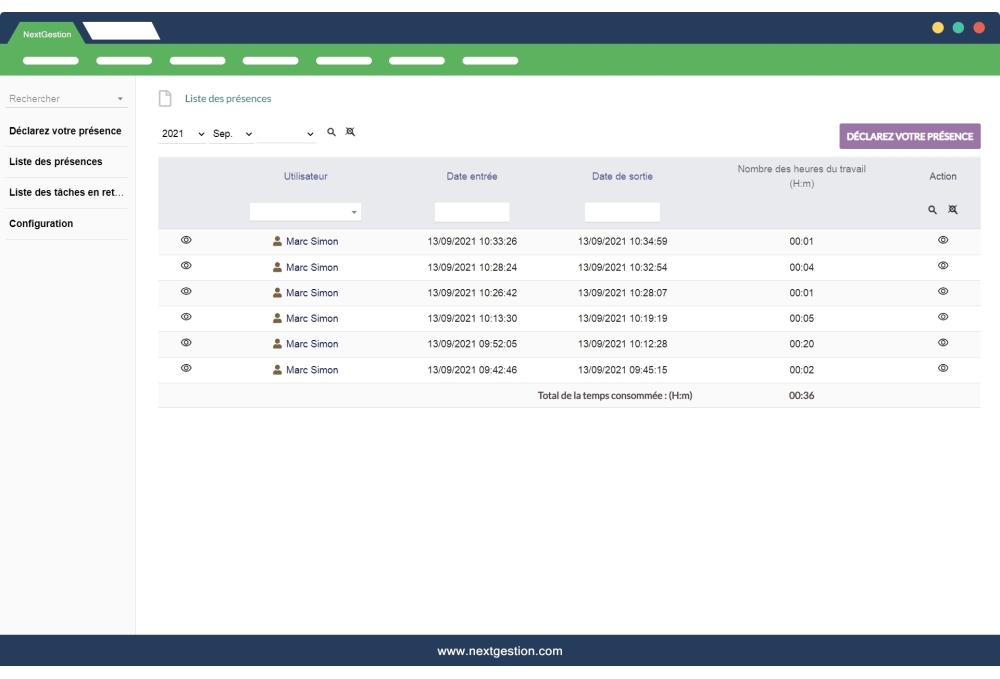Click the search icon under Action column header
The width and height of the screenshot is (1000, 679).
click(932, 211)
